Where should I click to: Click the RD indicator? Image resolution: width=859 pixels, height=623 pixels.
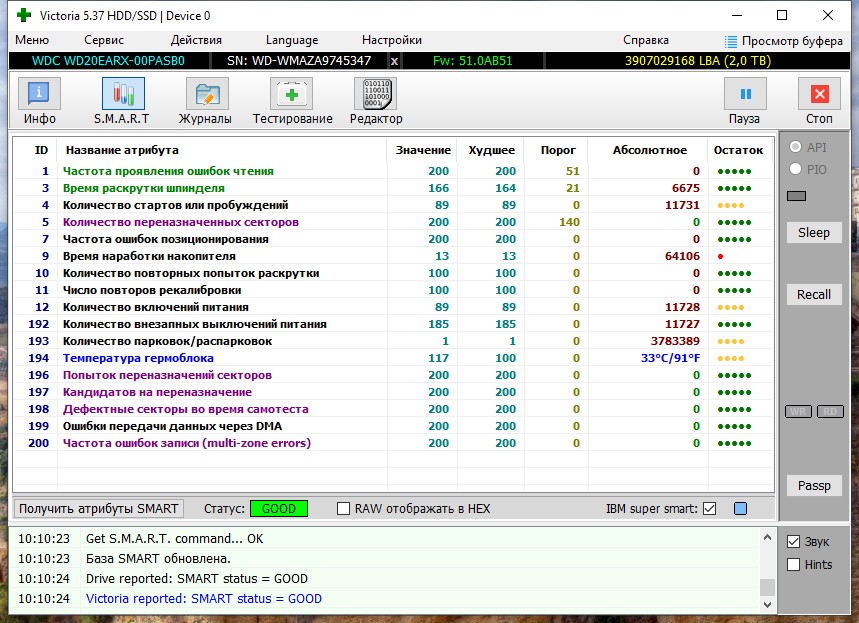[x=830, y=411]
